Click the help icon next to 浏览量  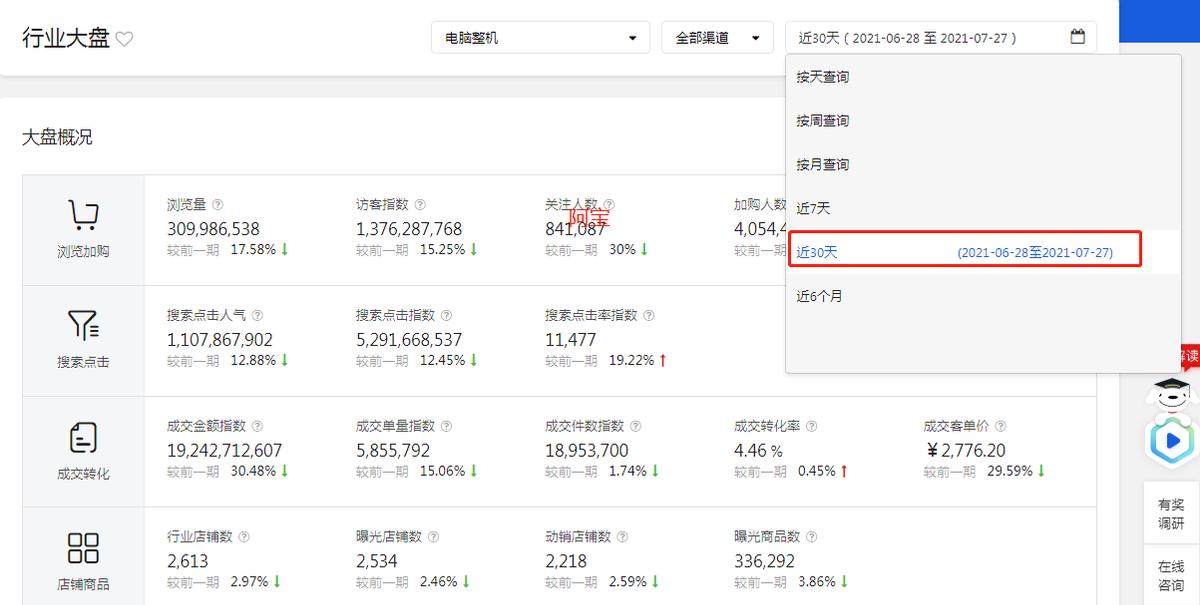[218, 203]
